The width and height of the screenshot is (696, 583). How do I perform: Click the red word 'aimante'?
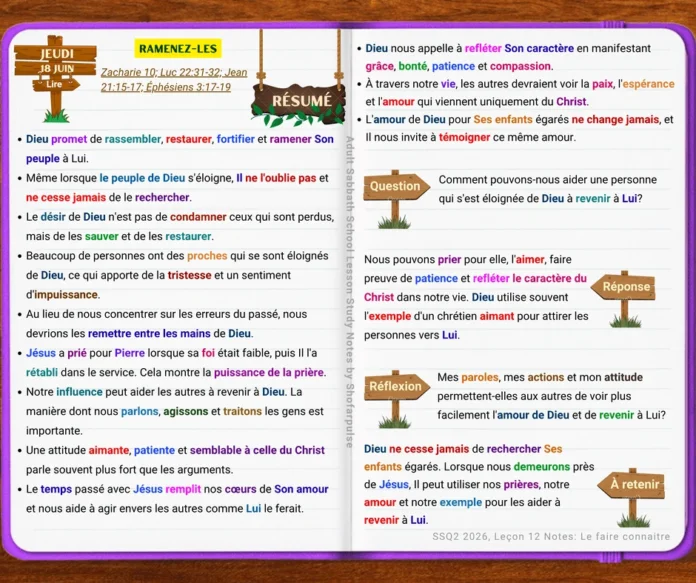pos(109,450)
